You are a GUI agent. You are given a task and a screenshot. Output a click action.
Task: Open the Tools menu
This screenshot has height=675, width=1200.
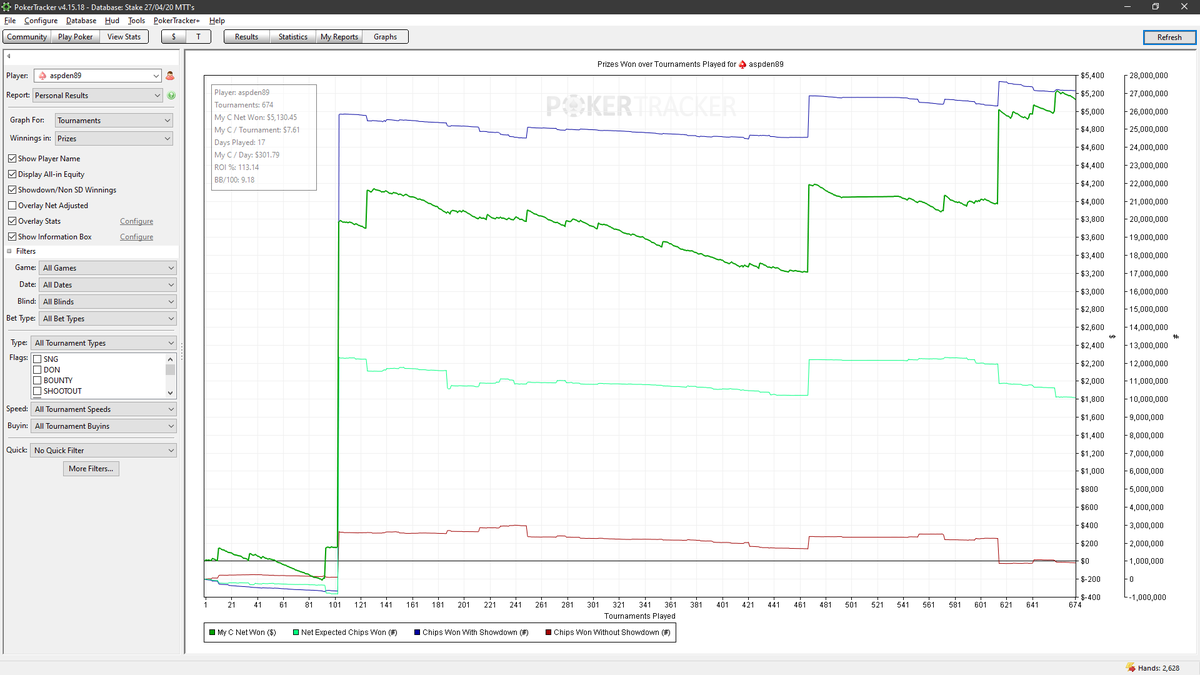(137, 21)
